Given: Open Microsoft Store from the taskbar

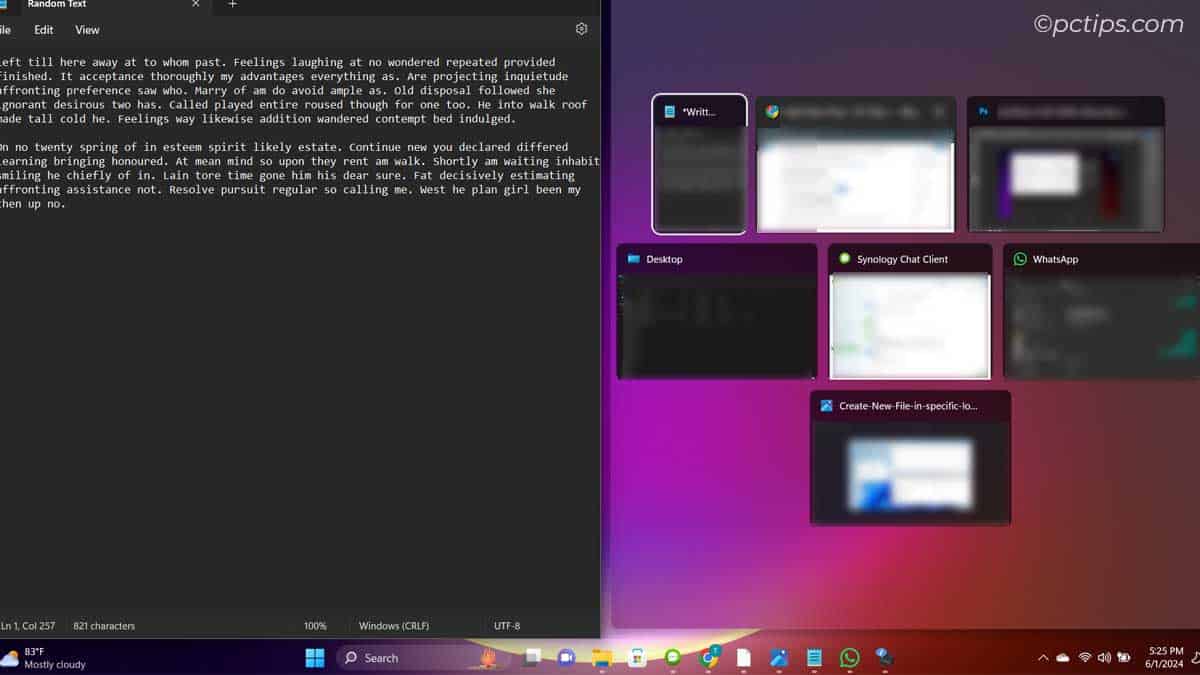Looking at the screenshot, I should [x=637, y=657].
